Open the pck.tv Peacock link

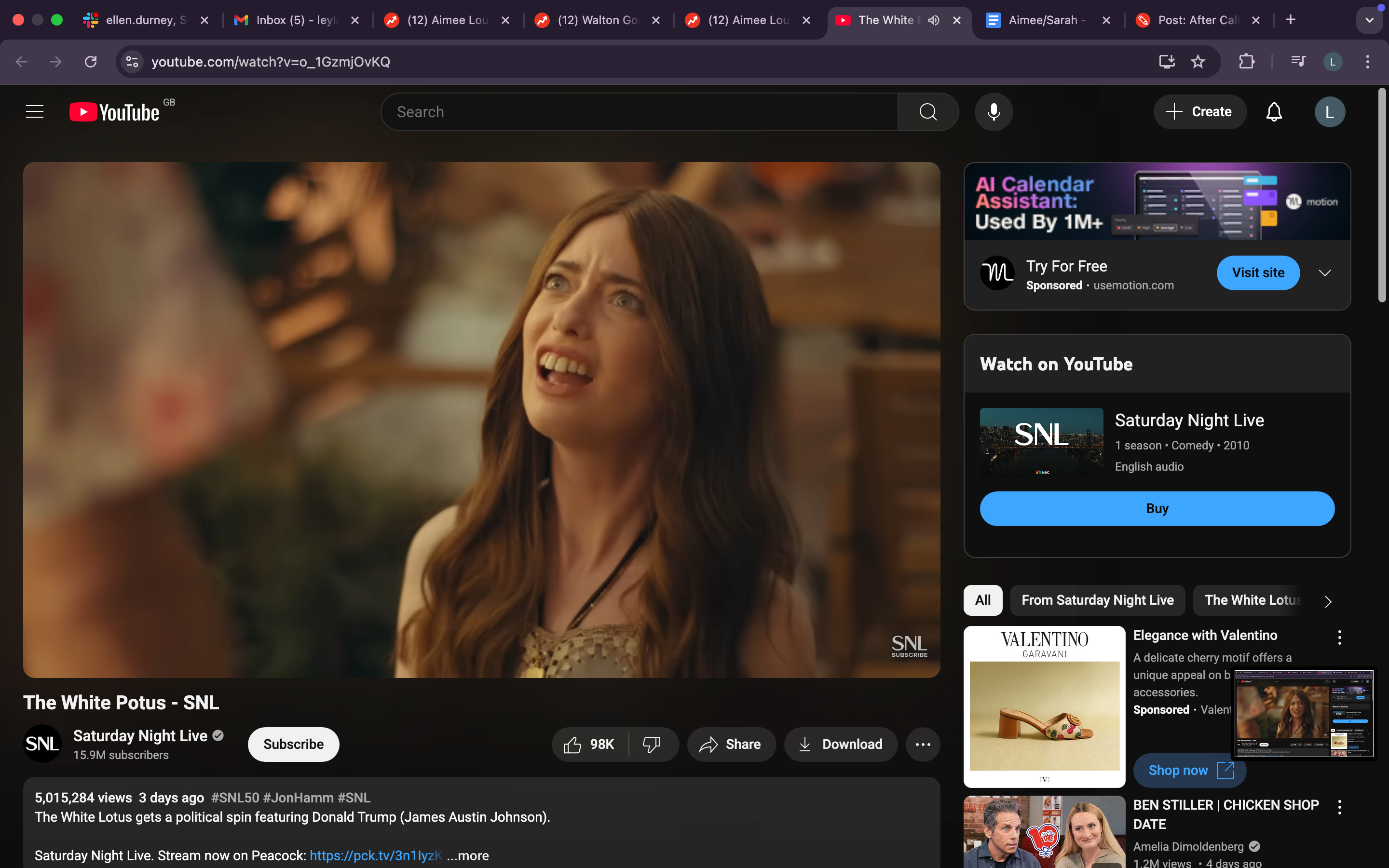[x=375, y=855]
